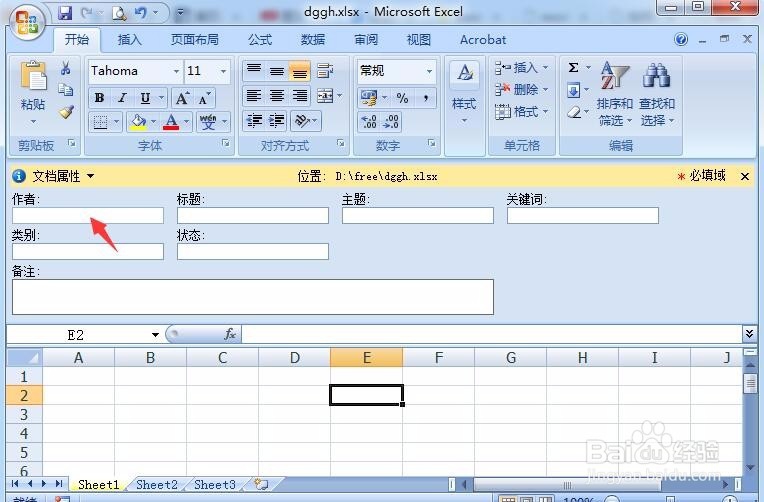The width and height of the screenshot is (764, 502).
Task: Click the 作者 author input field
Action: coord(88,215)
